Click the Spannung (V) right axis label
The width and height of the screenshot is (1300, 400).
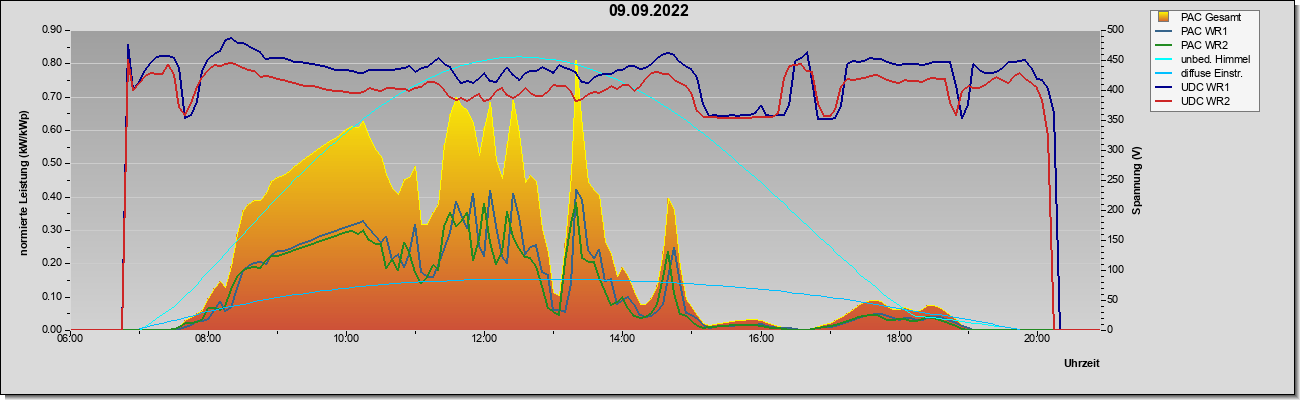[1137, 180]
